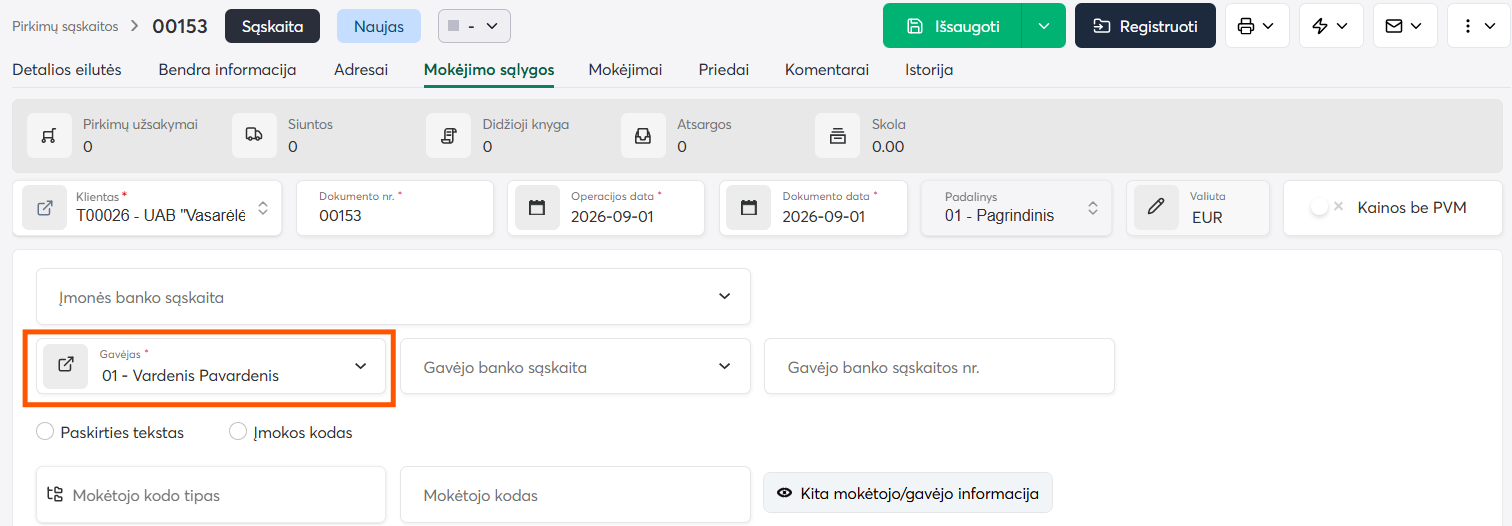Image resolution: width=1512 pixels, height=526 pixels.
Task: Click the Atsargos inventory tray icon
Action: tap(643, 135)
